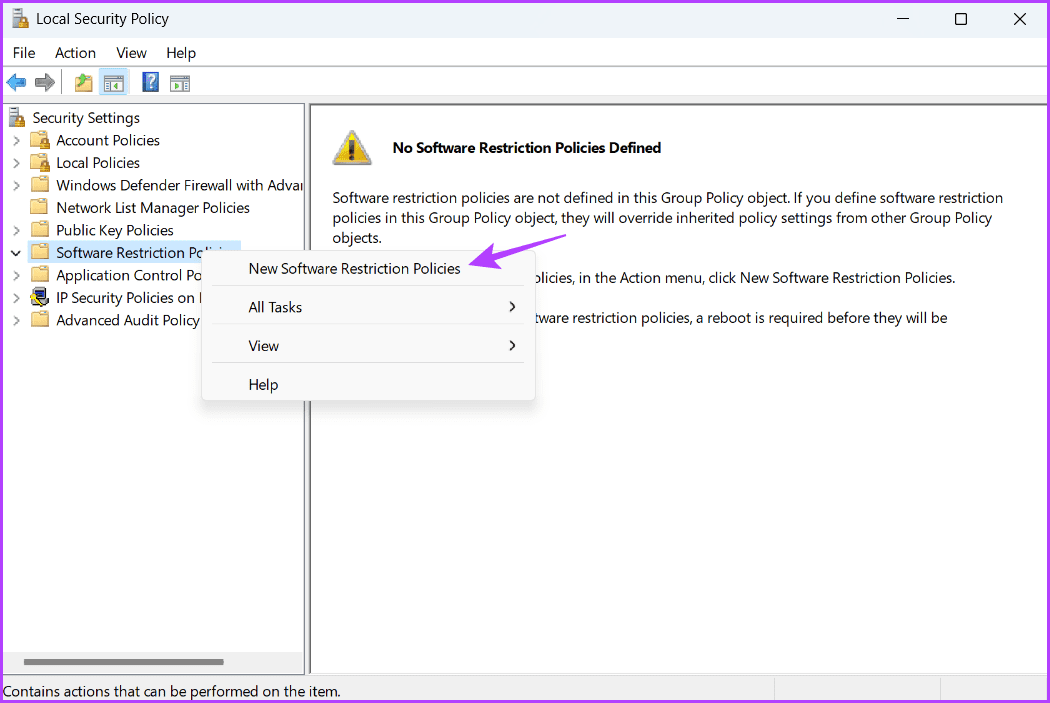Click the IP Security Policies computer icon
This screenshot has height=703, width=1050.
tap(40, 297)
